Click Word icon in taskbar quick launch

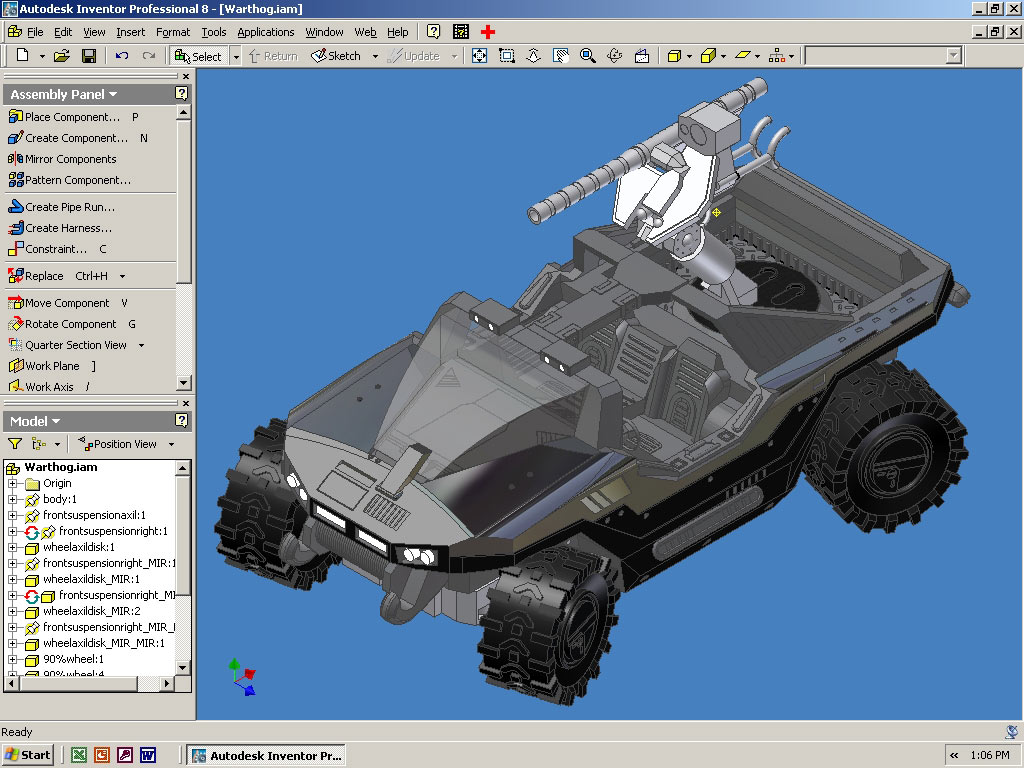coord(148,756)
